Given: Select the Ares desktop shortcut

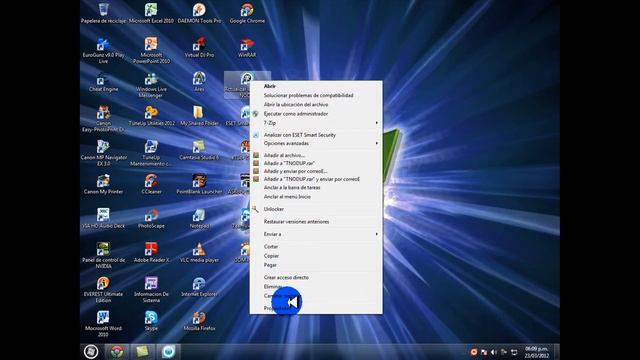Looking at the screenshot, I should click(x=199, y=82).
